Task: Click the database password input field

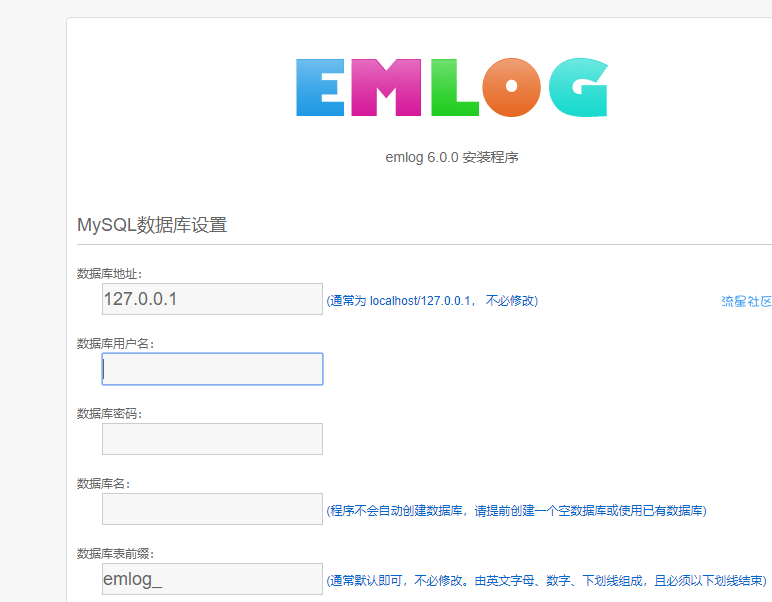Action: [212, 439]
